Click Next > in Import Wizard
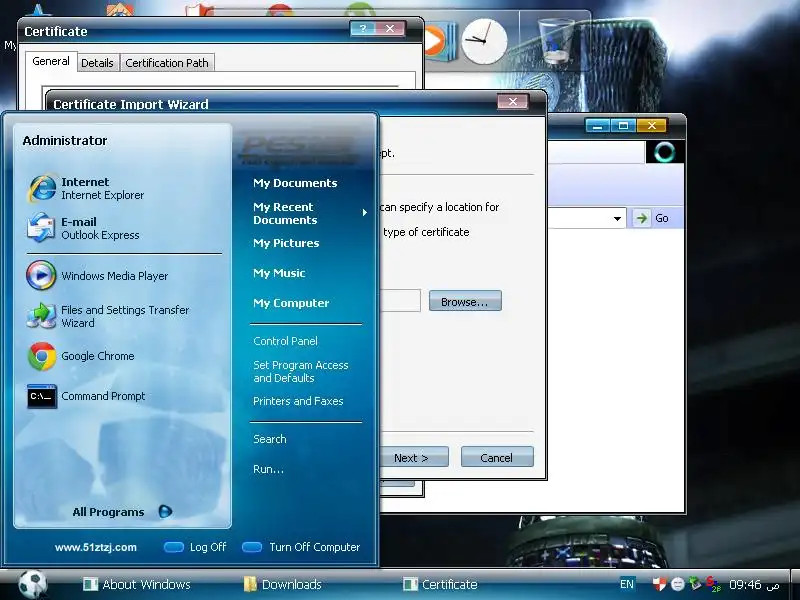800x600 pixels. [414, 457]
